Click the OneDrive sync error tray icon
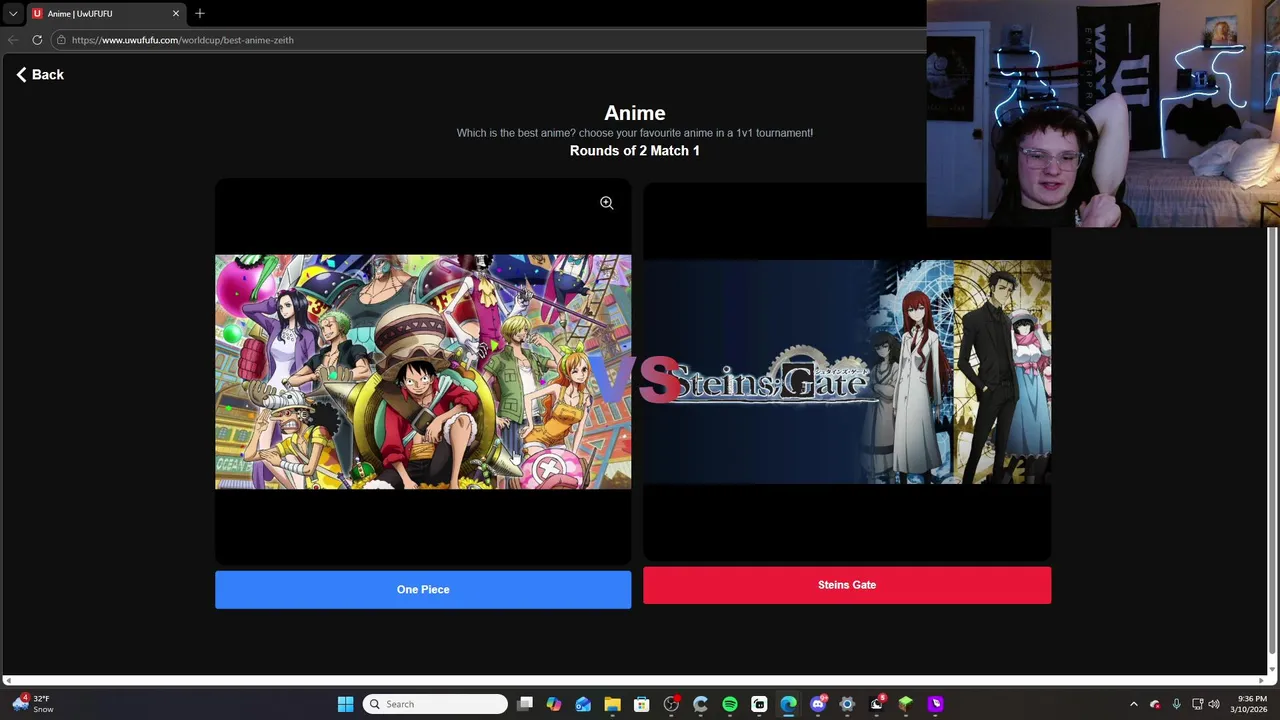Image resolution: width=1280 pixels, height=720 pixels. pyautogui.click(x=1155, y=704)
